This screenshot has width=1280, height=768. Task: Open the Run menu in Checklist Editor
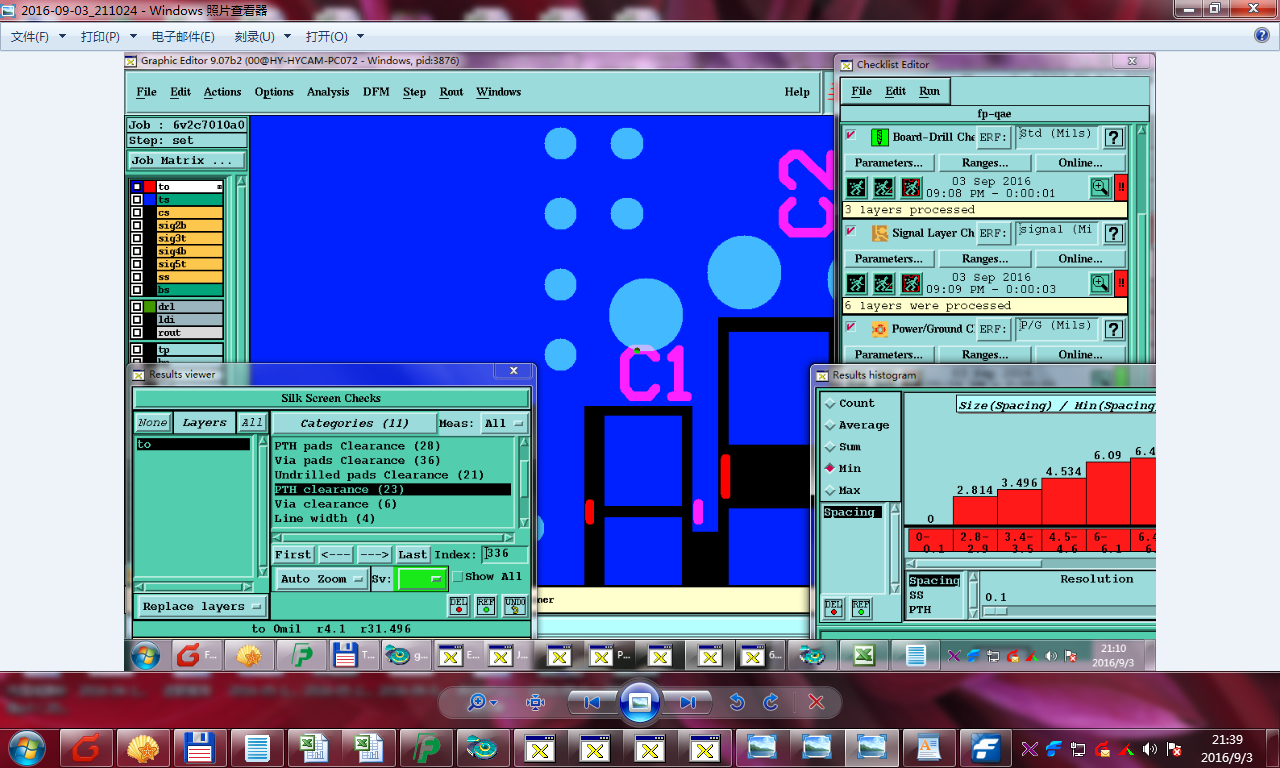[x=929, y=91]
